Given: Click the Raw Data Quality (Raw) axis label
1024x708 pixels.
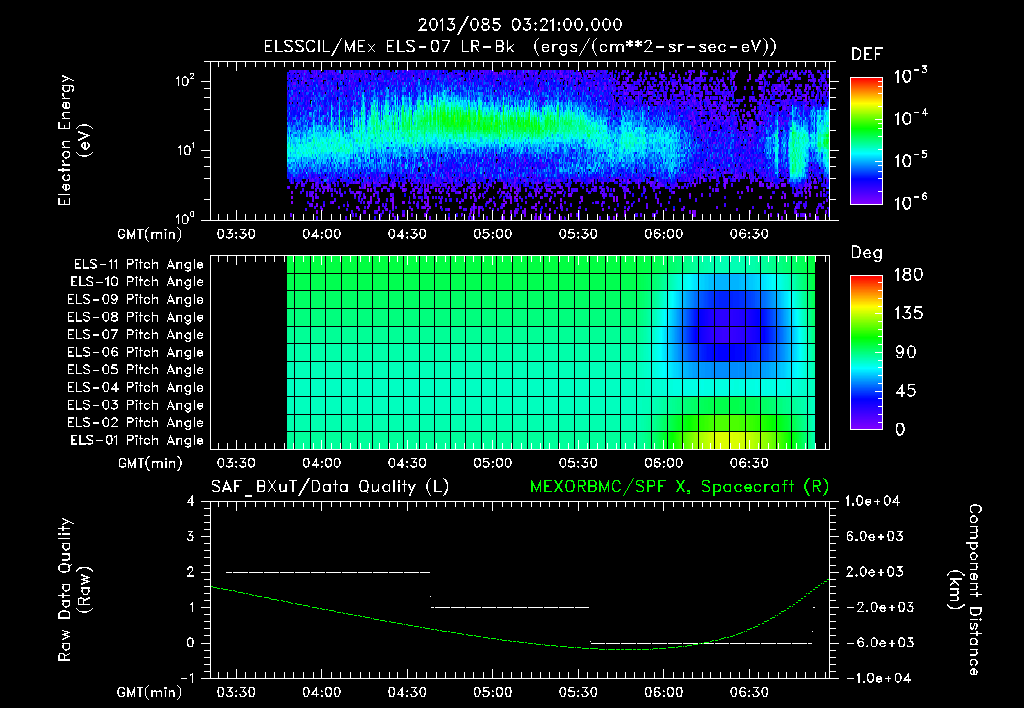Looking at the screenshot, I should (74, 589).
